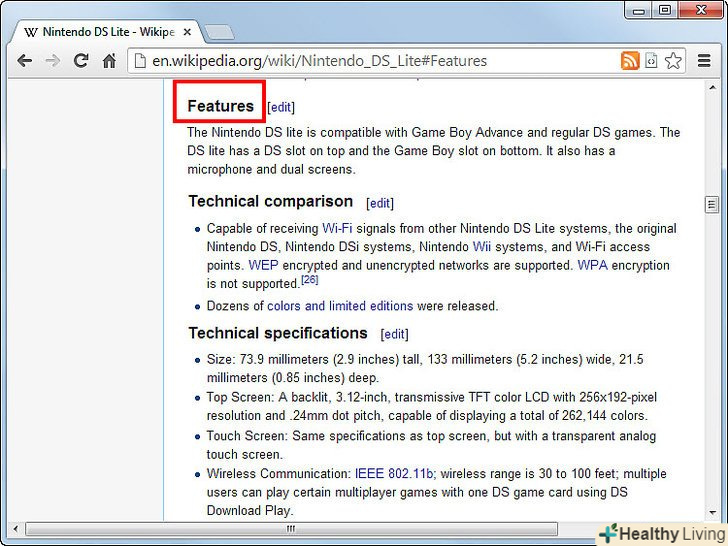Reload the Wikipedia page
728x546 pixels.
(x=81, y=61)
